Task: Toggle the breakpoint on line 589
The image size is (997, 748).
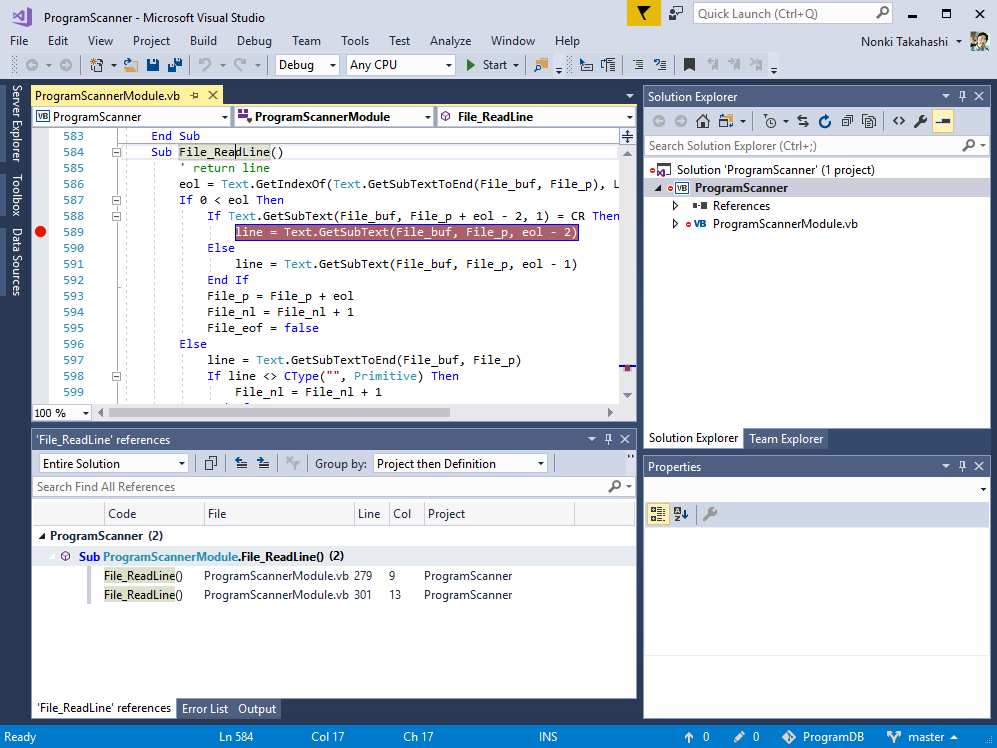Action: 41,232
